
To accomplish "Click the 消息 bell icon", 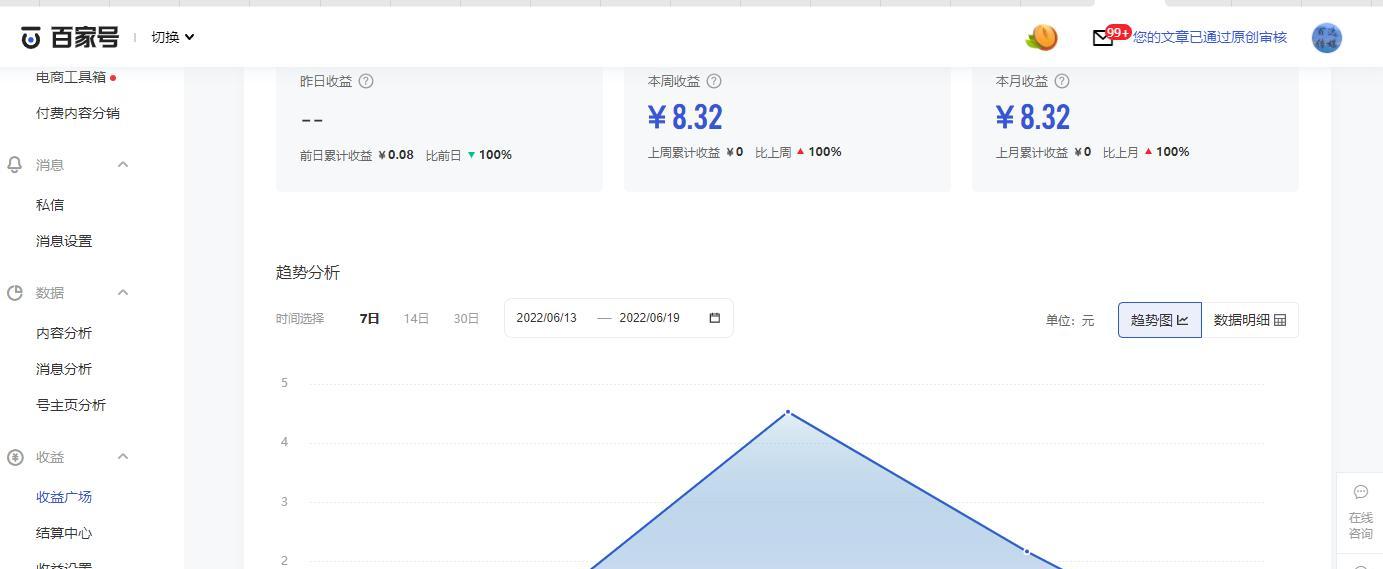I will point(15,165).
